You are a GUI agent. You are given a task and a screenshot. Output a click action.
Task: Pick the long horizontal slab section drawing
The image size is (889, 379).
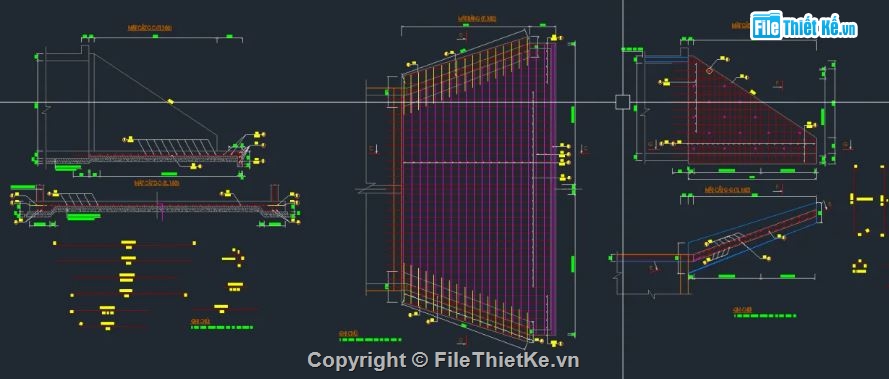(x=157, y=206)
